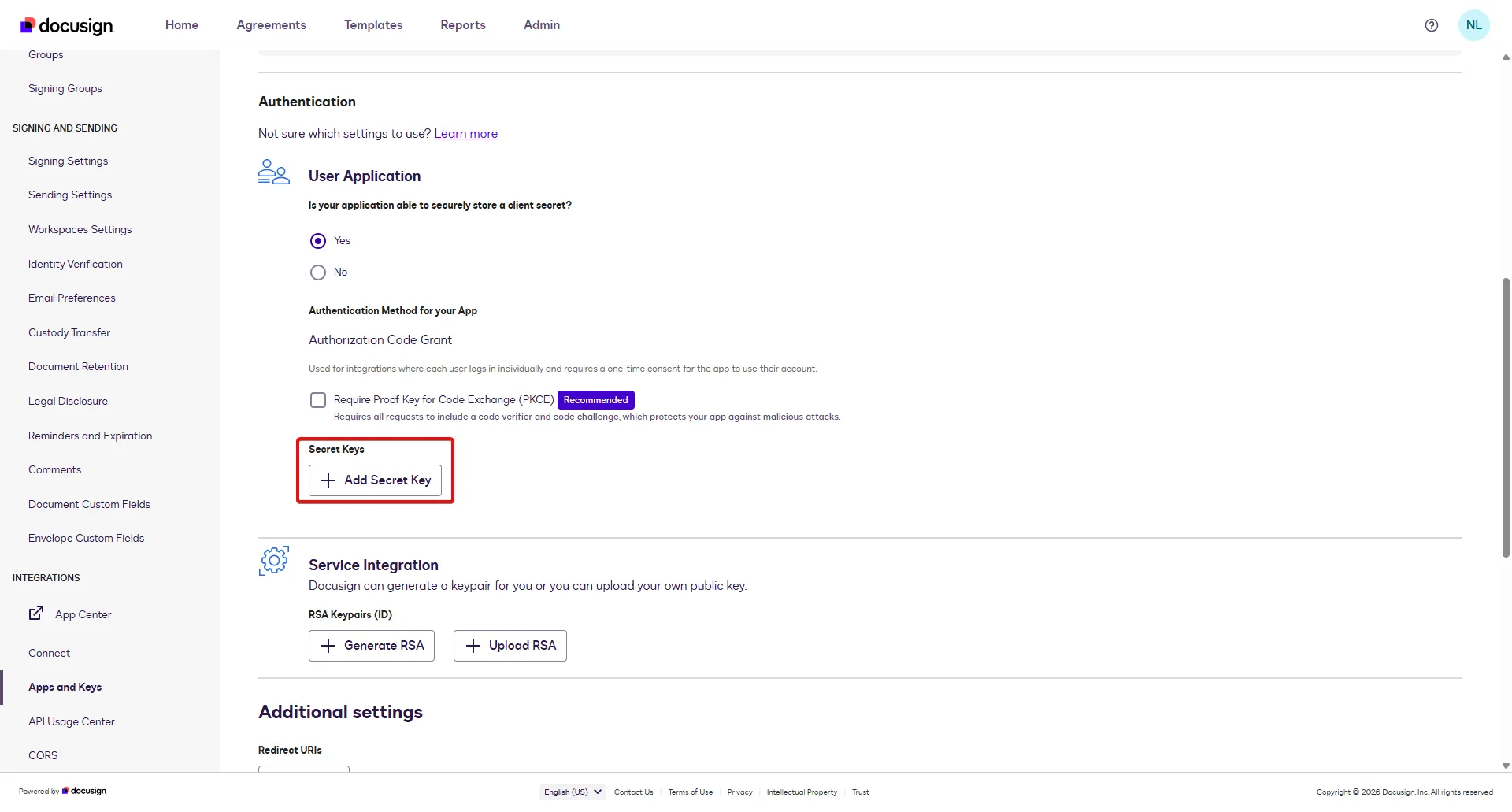Click the Add Secret Key button
The image size is (1512, 812).
[x=375, y=480]
